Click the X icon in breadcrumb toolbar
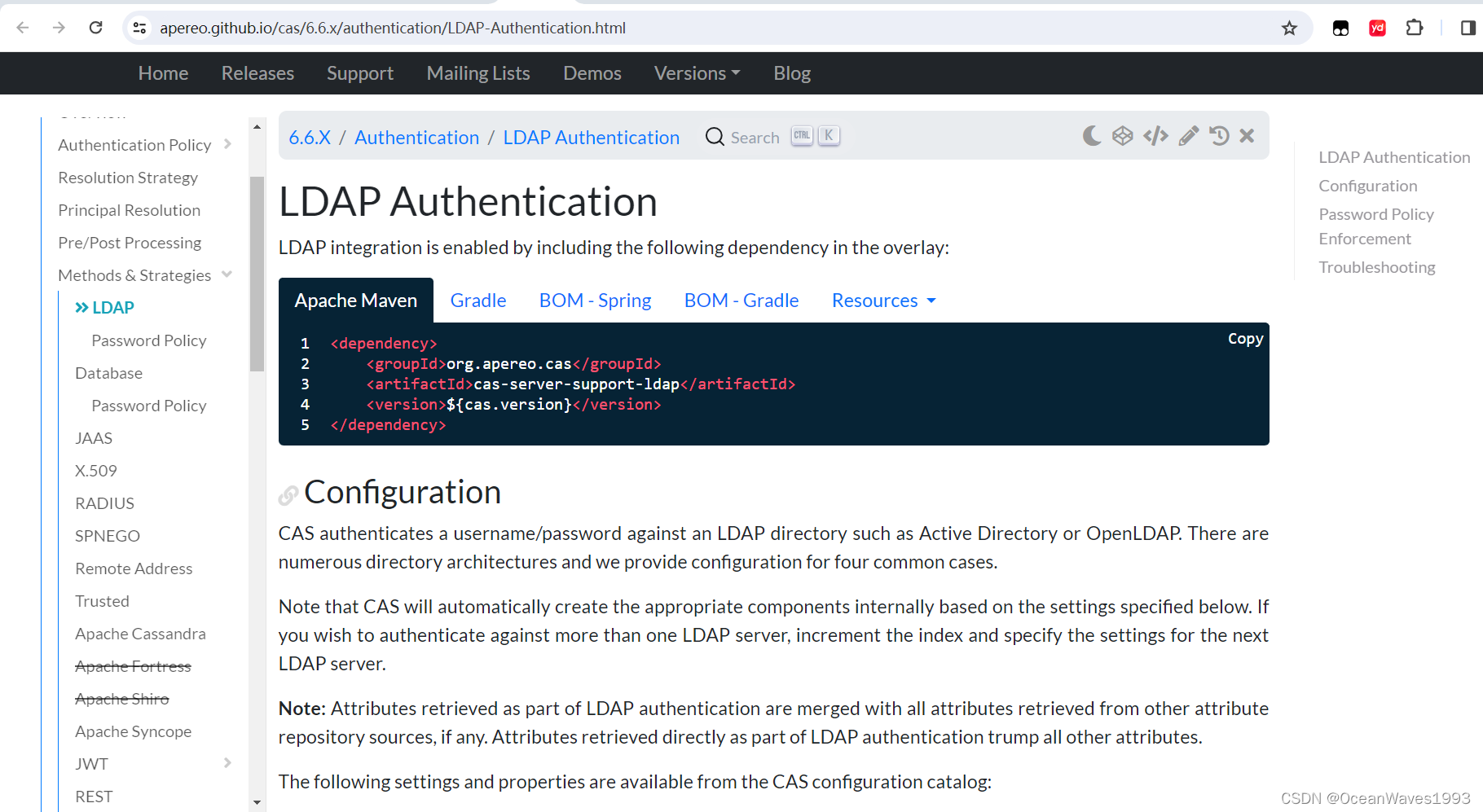 1247,136
